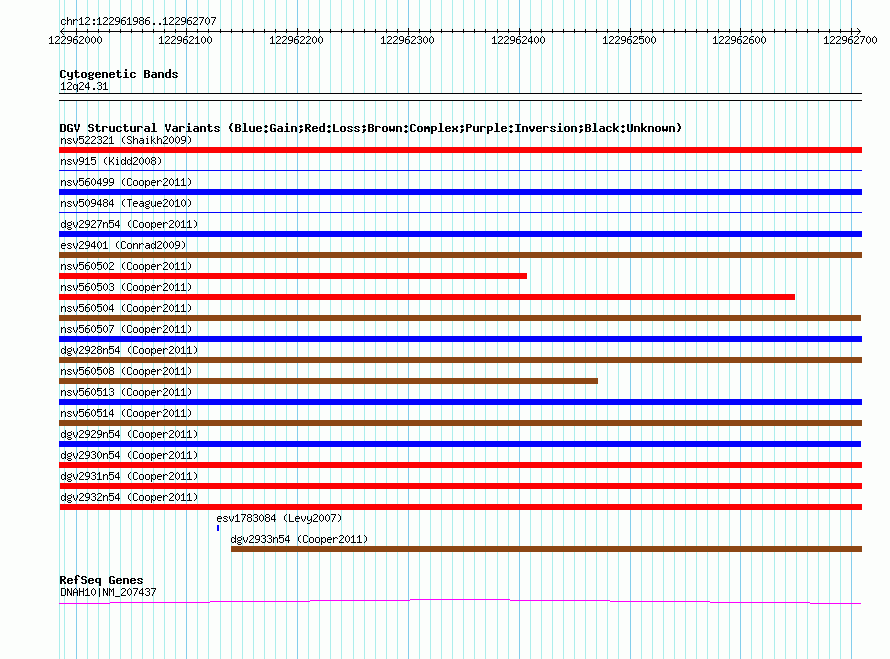Select the nsv560514 (Cooper2011) label
This screenshot has height=659, width=890.
click(x=126, y=413)
